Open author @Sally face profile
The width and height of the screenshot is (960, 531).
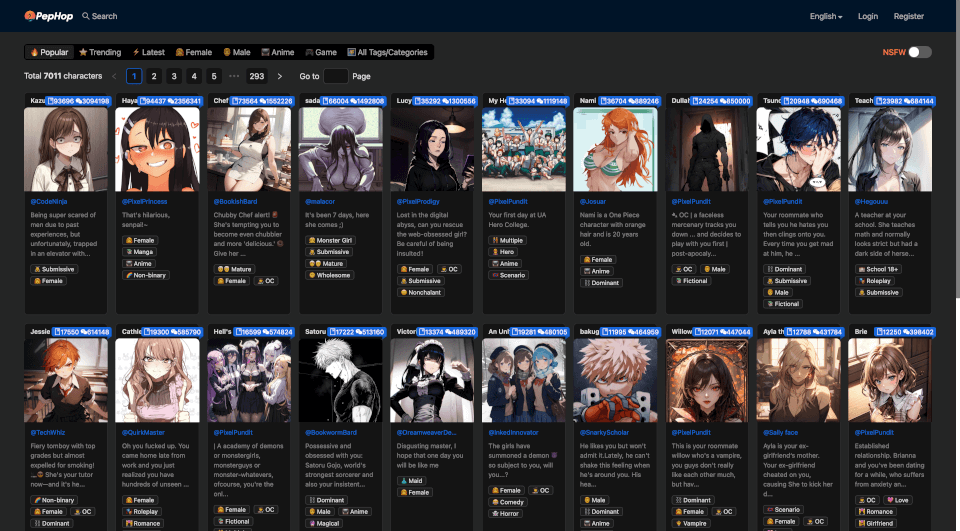pos(781,432)
